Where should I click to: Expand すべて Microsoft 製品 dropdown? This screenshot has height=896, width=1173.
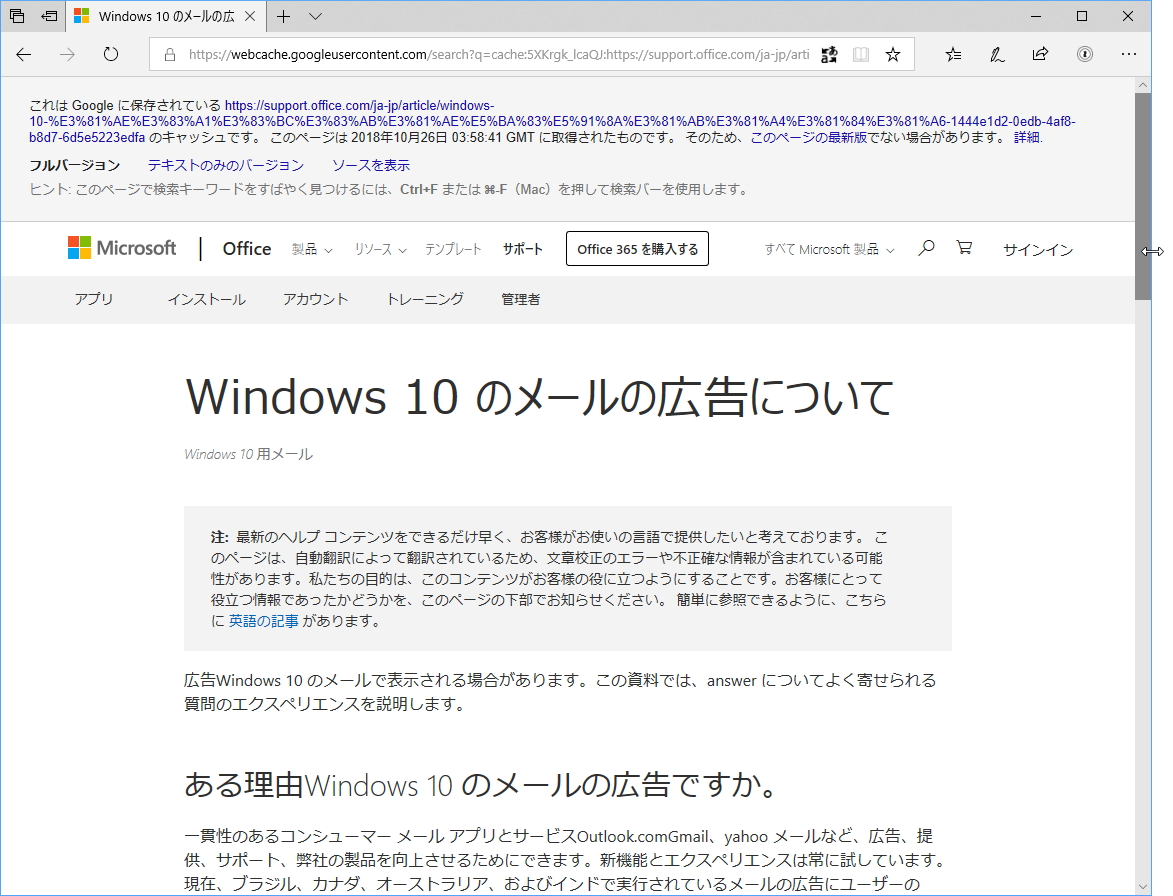click(828, 248)
